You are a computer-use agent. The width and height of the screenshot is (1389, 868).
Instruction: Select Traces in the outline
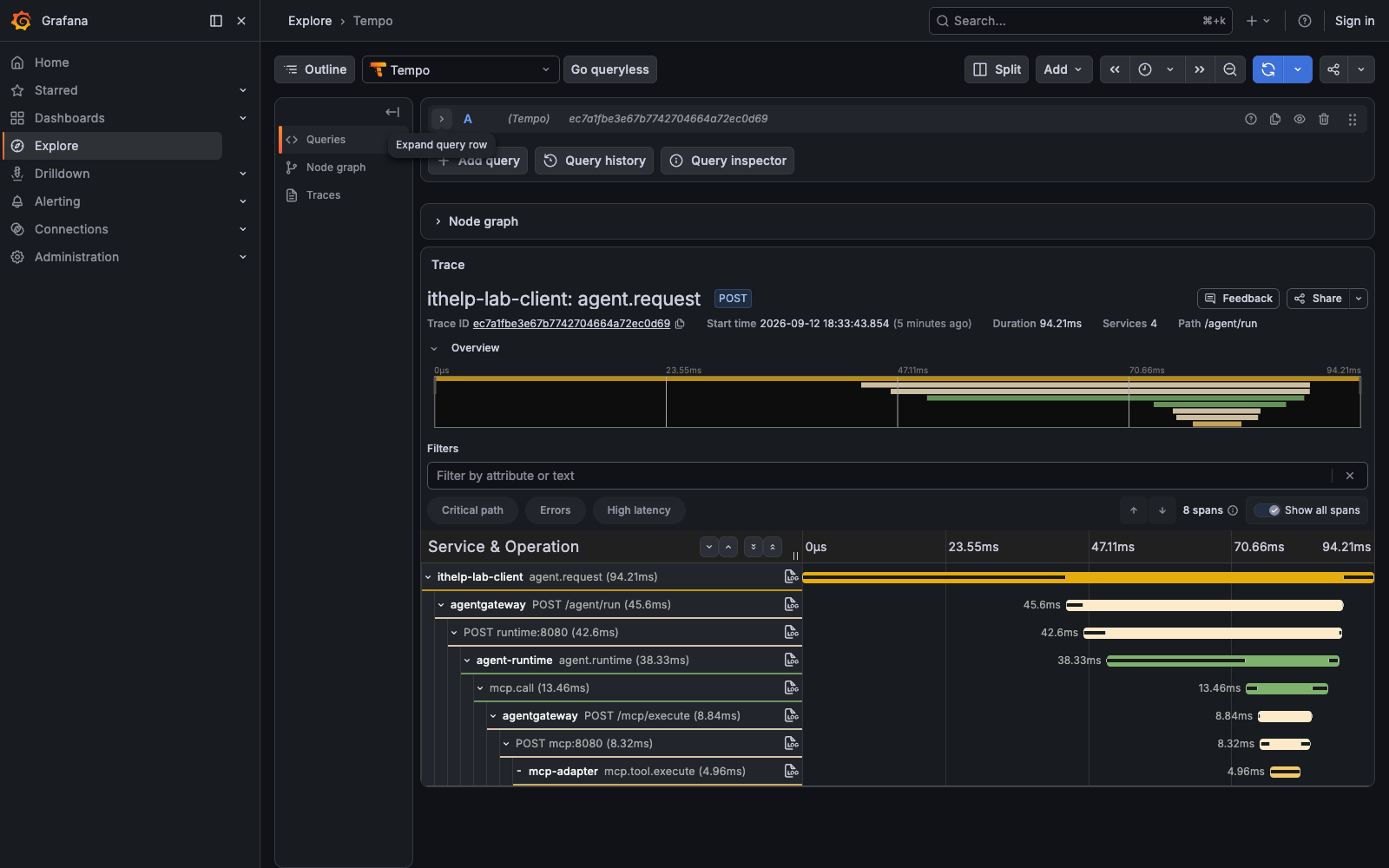pos(323,195)
